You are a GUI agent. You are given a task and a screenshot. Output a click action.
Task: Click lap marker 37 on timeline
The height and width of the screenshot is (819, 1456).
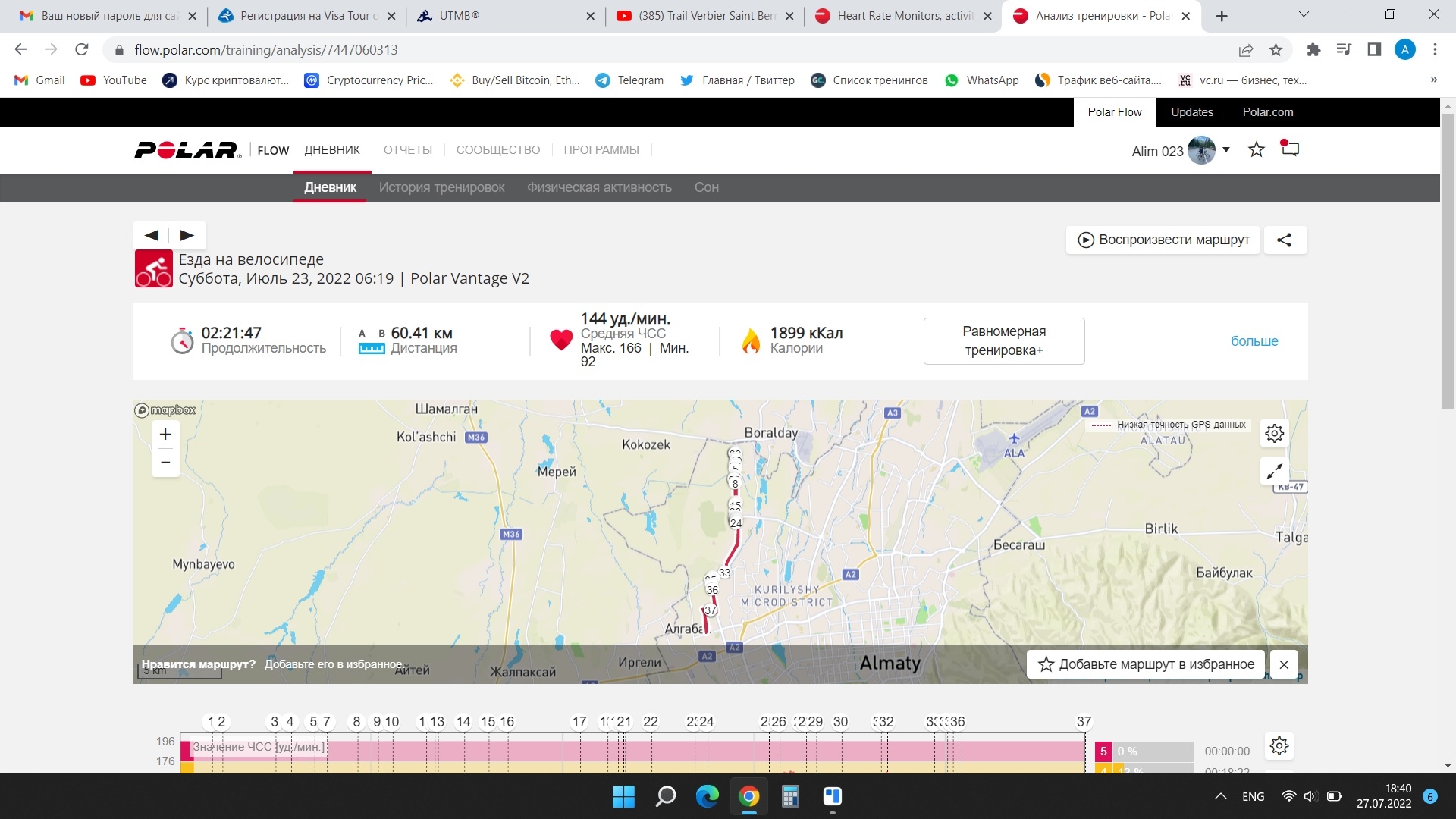tap(1084, 722)
